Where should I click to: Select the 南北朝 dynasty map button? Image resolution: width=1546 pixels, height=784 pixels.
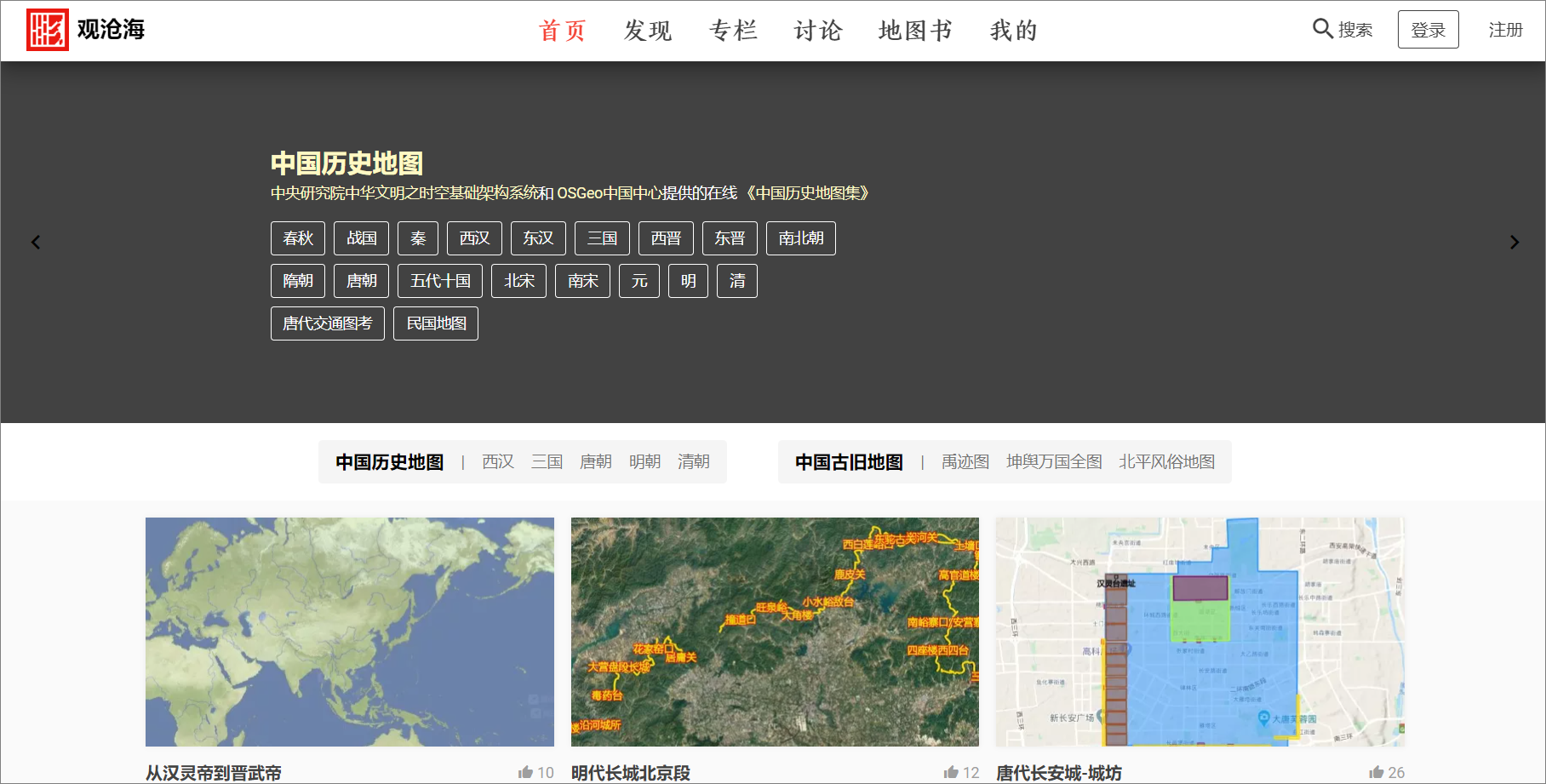(800, 238)
